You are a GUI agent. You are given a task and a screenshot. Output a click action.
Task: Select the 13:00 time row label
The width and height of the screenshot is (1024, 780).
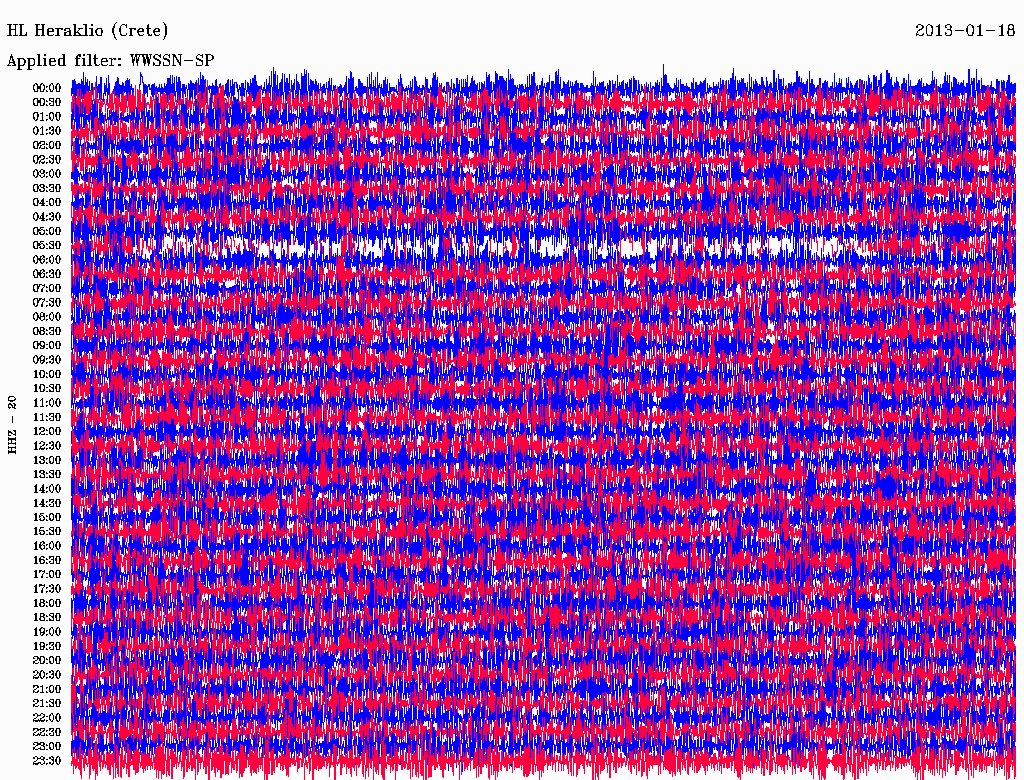point(47,460)
